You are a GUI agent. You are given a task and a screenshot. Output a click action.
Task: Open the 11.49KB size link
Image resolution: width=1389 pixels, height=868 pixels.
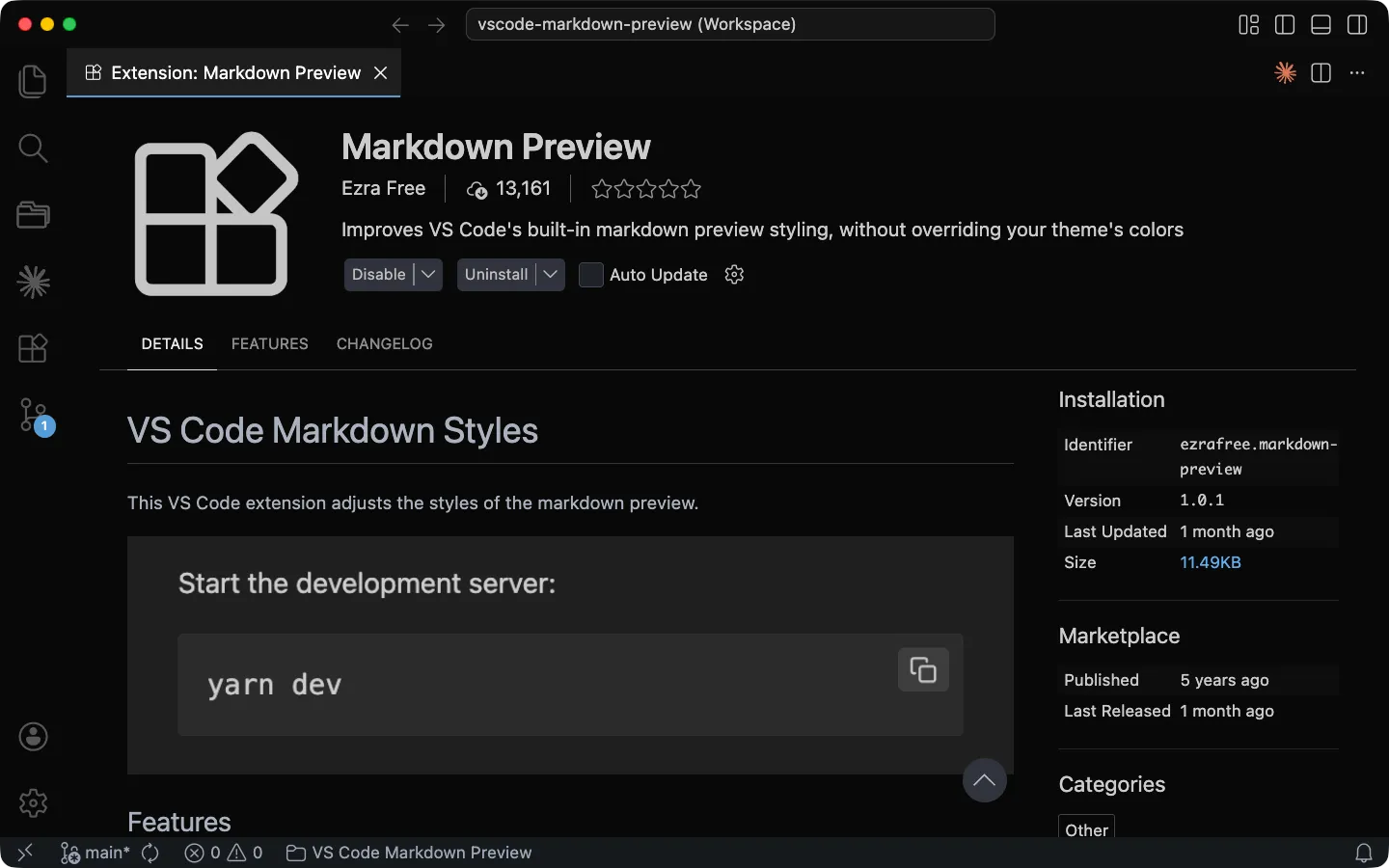(x=1211, y=562)
